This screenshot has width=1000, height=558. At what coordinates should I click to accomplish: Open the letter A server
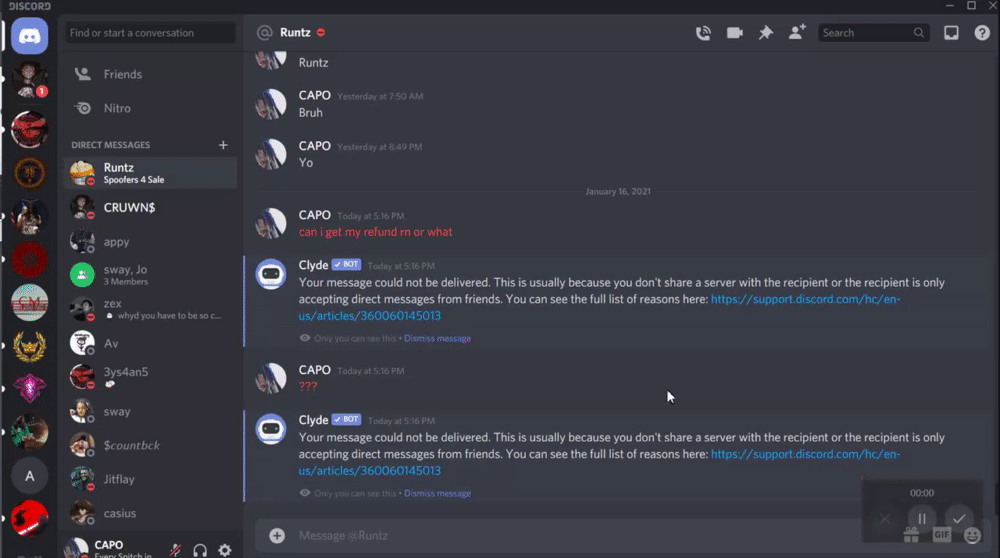click(x=29, y=476)
